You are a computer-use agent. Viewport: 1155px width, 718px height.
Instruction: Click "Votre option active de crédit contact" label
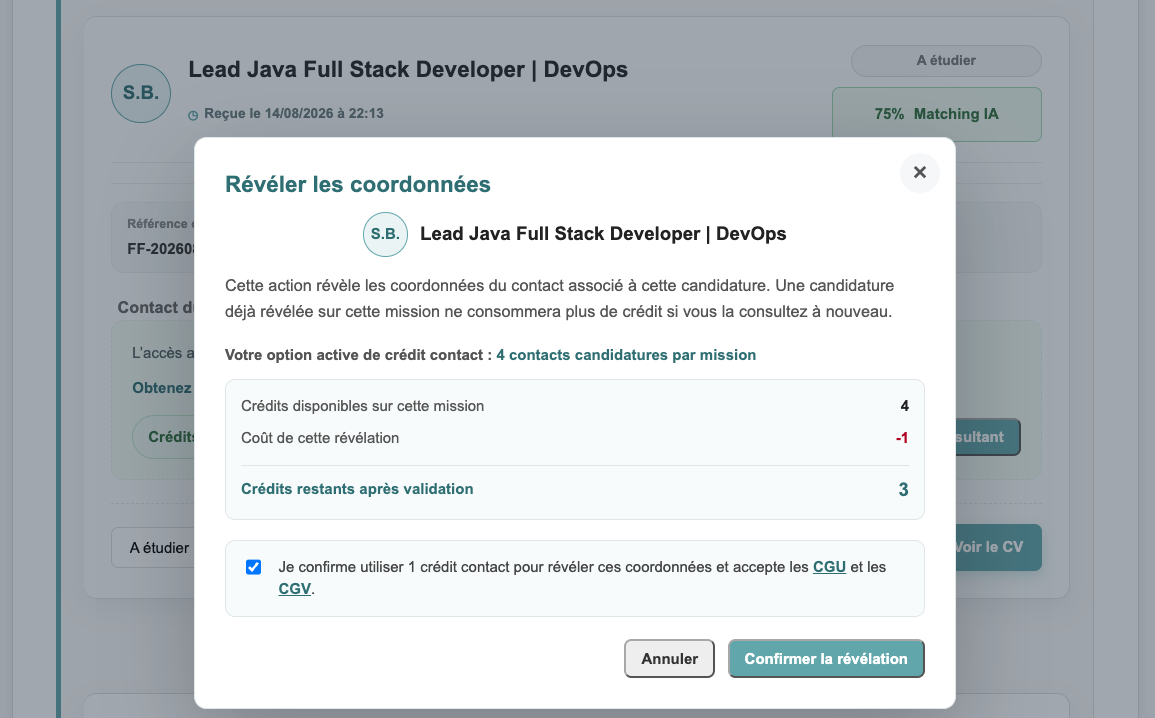tap(359, 355)
